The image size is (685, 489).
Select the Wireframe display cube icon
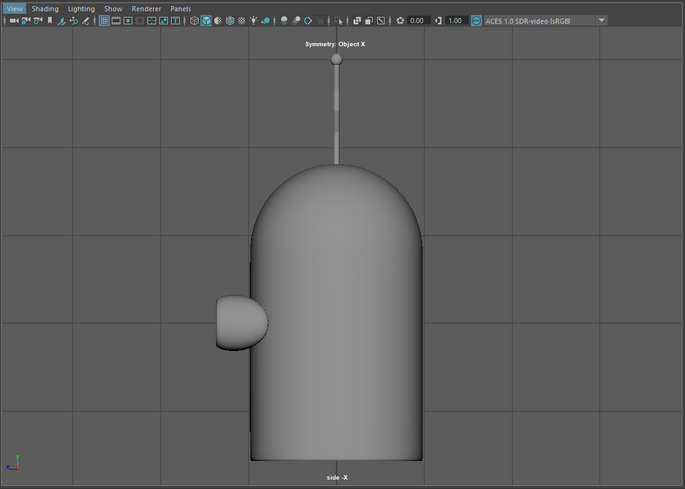click(x=195, y=21)
